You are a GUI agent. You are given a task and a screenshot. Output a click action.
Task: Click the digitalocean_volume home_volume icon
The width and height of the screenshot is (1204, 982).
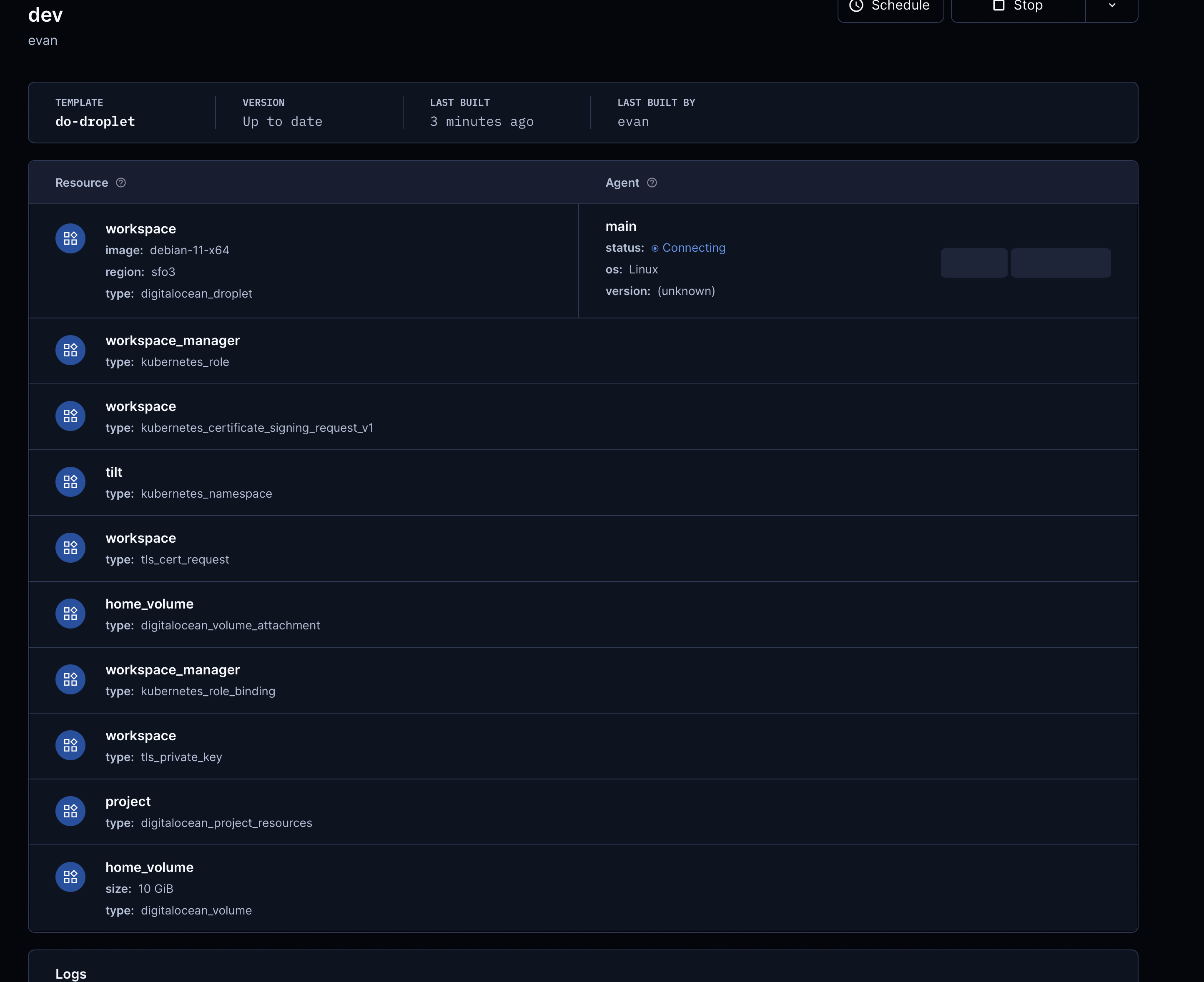(x=70, y=877)
